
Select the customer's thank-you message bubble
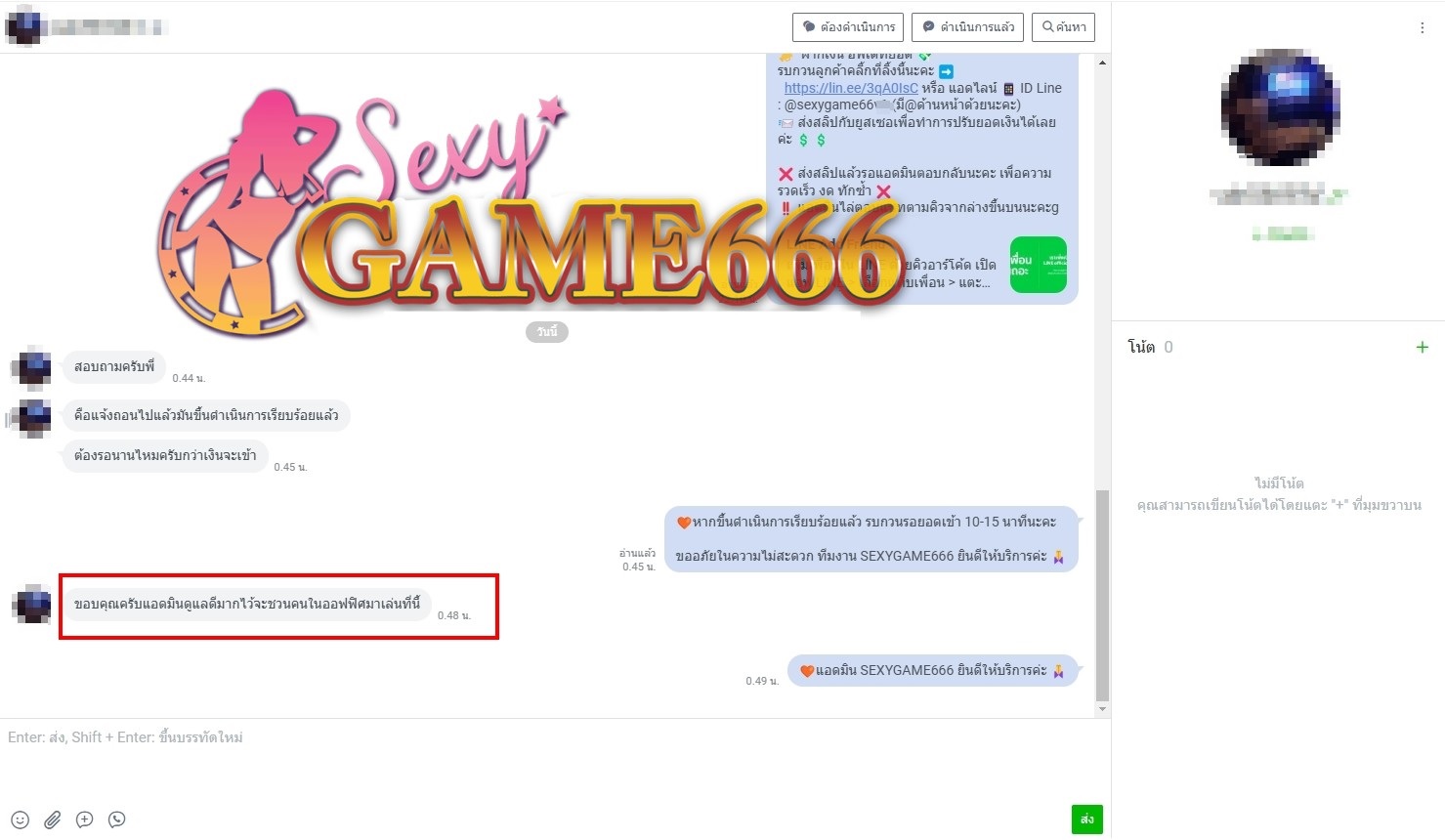pos(247,605)
